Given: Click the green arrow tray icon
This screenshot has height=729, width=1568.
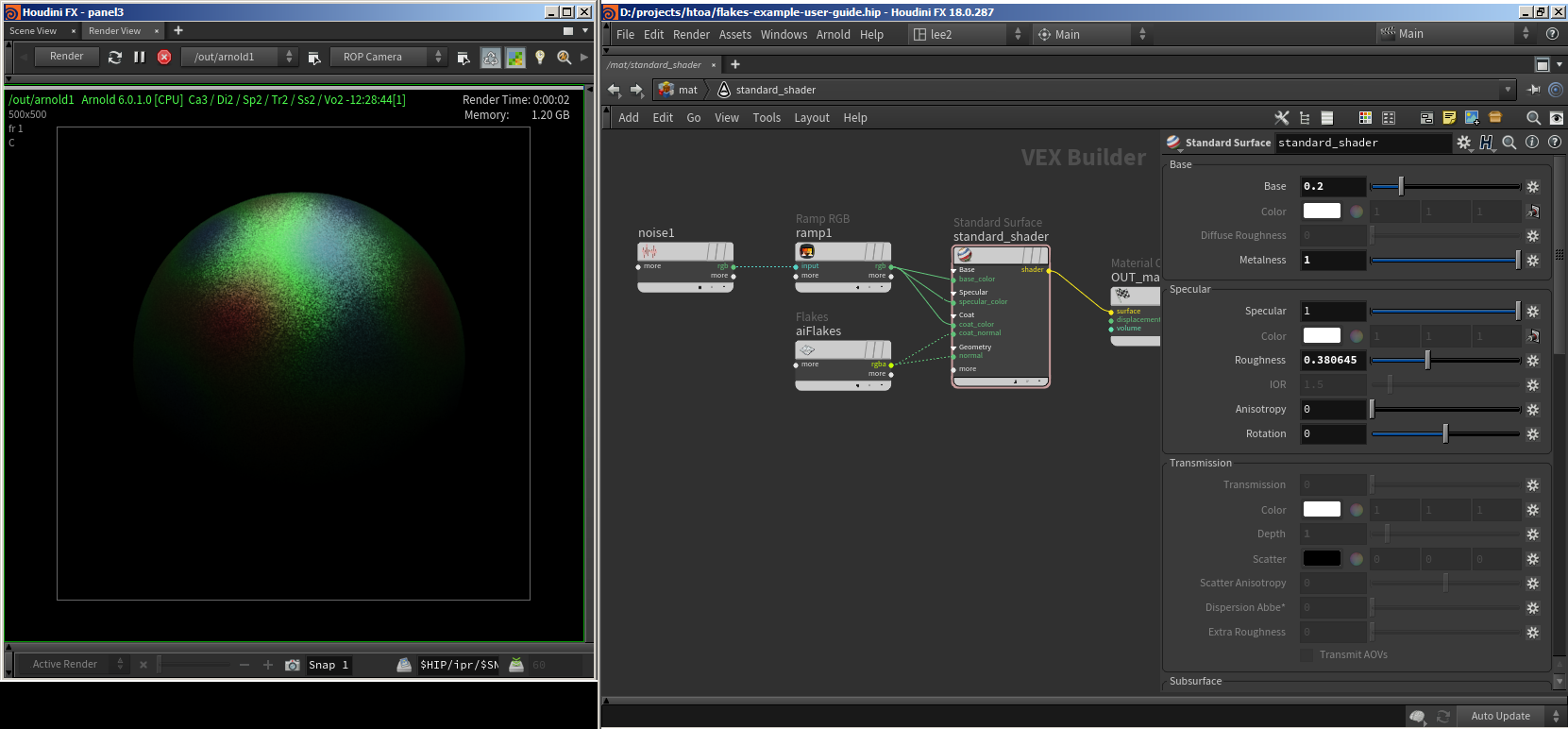Looking at the screenshot, I should 516,665.
